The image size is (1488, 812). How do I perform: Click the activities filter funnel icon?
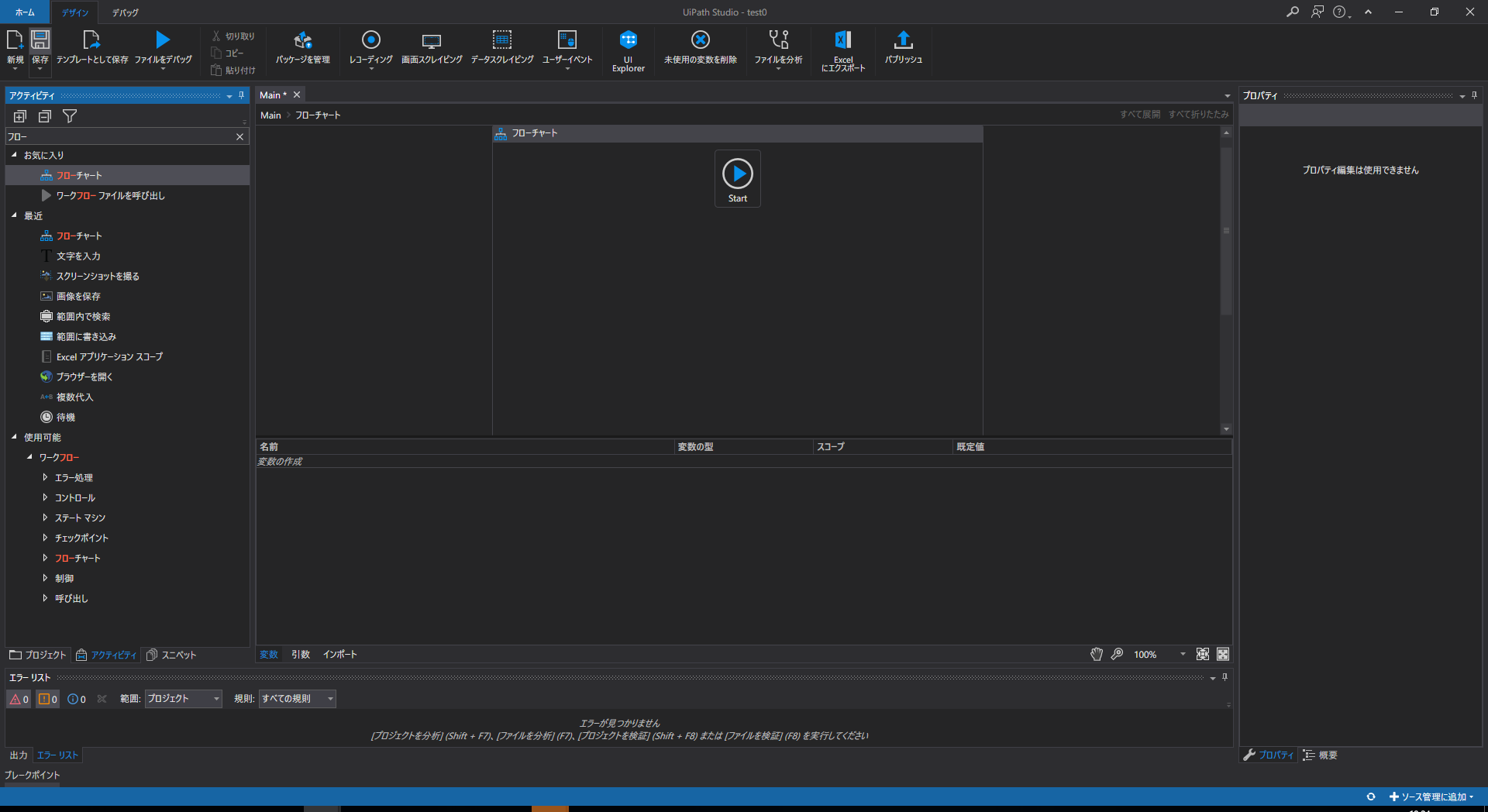click(x=70, y=116)
